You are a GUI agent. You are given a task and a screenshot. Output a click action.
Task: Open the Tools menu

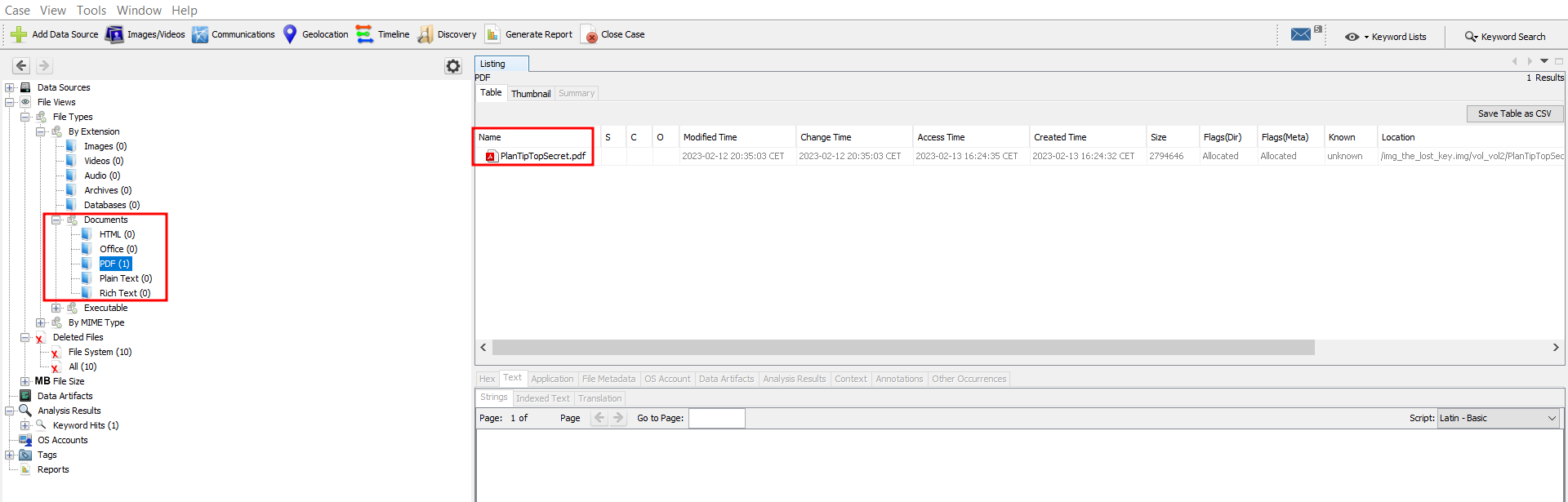[x=91, y=10]
